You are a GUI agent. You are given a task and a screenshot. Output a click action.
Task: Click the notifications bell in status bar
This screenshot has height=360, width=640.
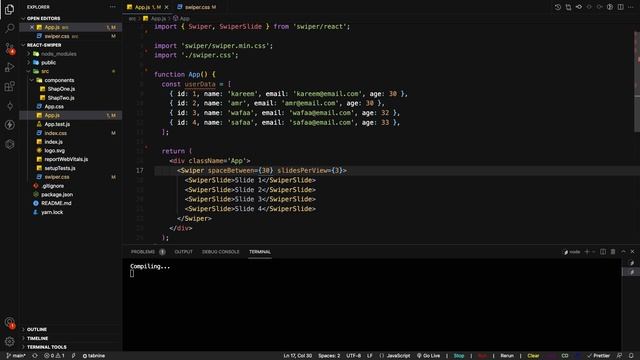pos(631,356)
